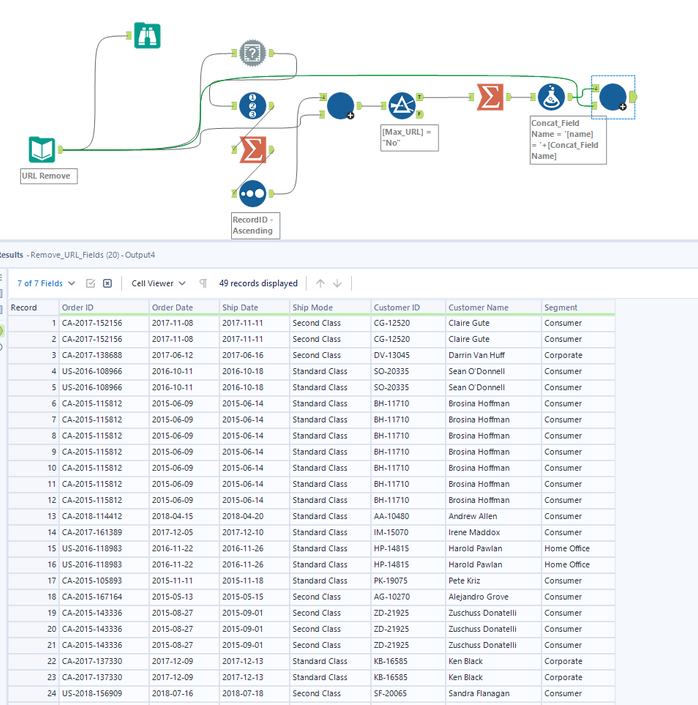Click the Corporate cell in row 3

[578, 355]
